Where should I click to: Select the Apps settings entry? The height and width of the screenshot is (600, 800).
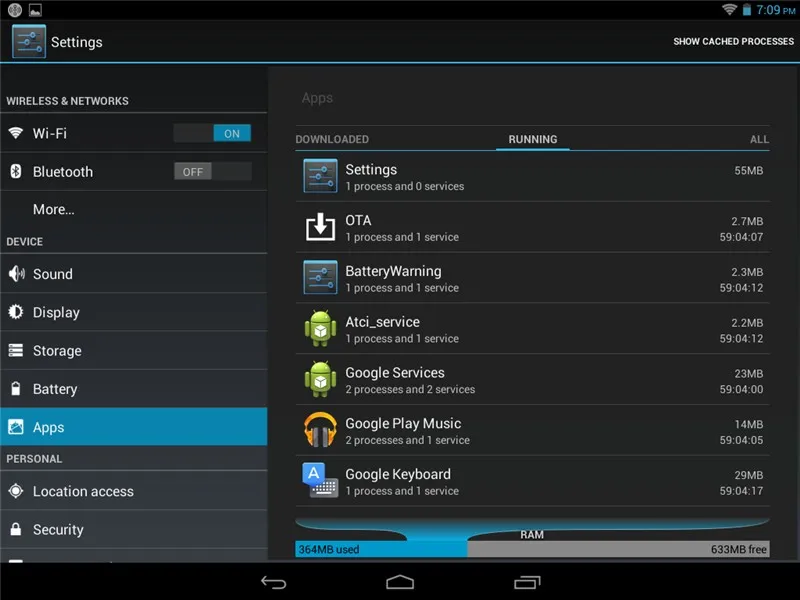click(x=134, y=427)
